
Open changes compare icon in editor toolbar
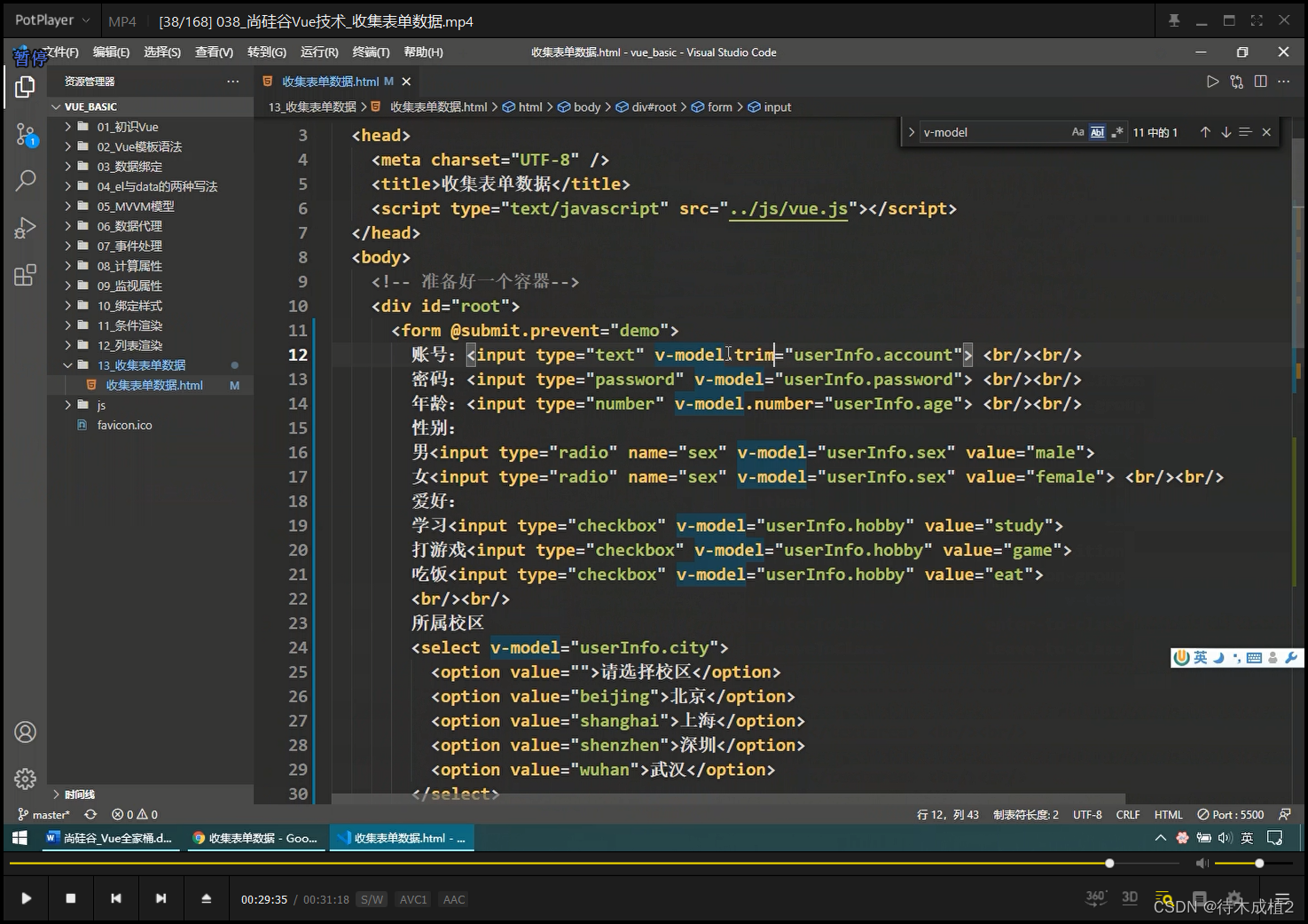point(1236,82)
